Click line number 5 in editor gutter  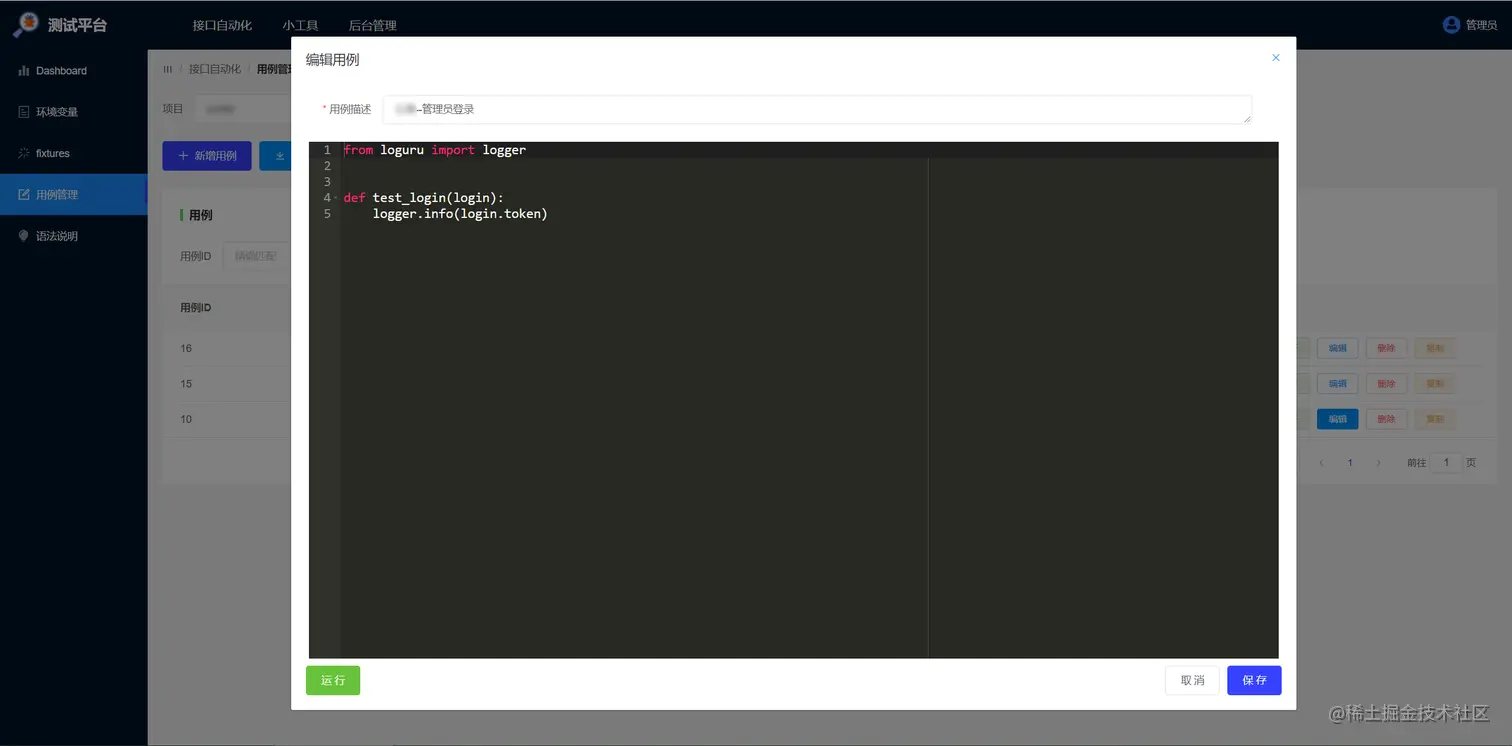[x=327, y=214]
